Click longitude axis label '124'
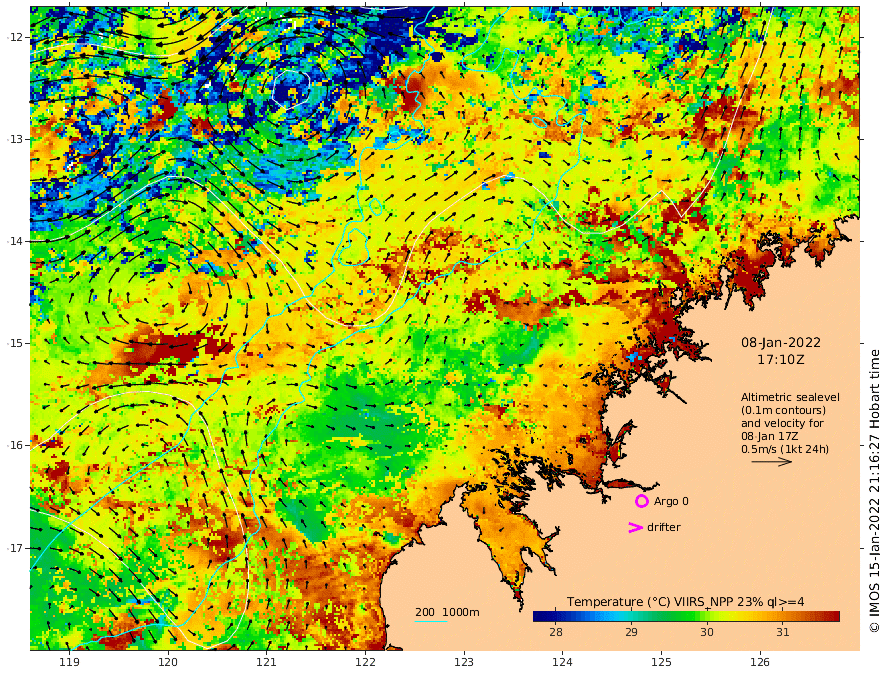Screen dimensions: 880x680 click(563, 662)
